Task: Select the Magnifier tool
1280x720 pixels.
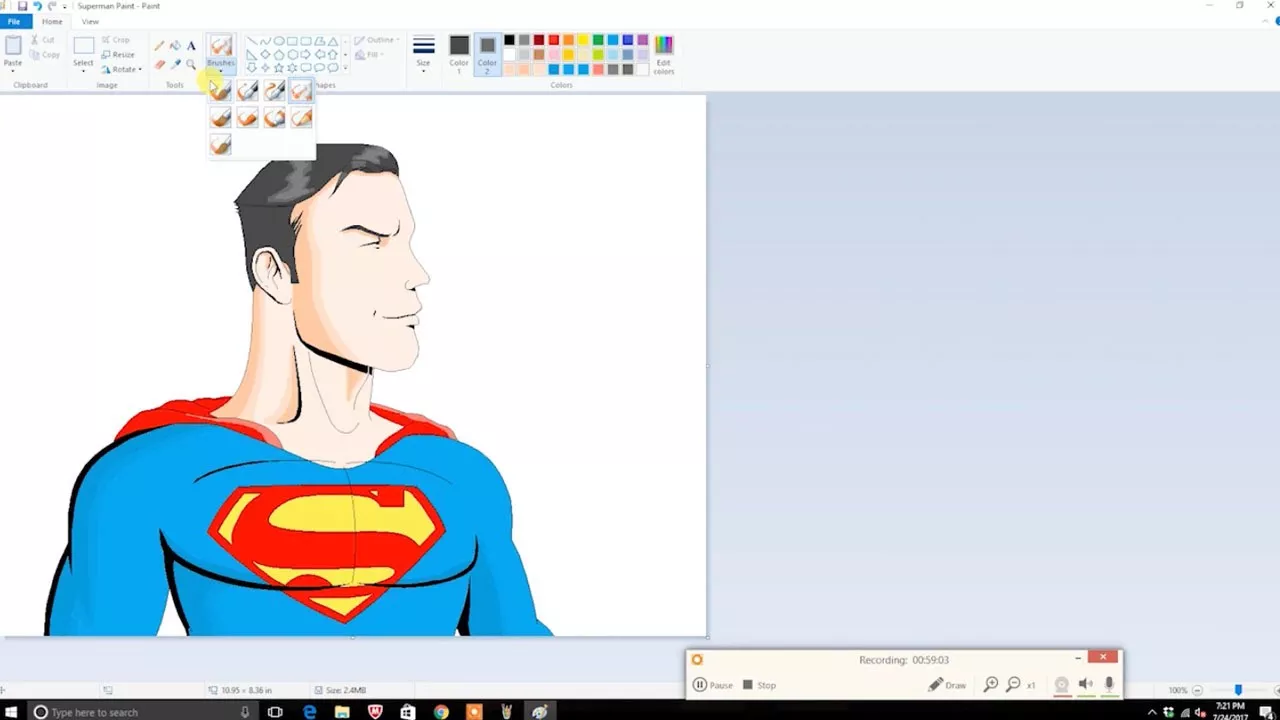Action: (191, 64)
